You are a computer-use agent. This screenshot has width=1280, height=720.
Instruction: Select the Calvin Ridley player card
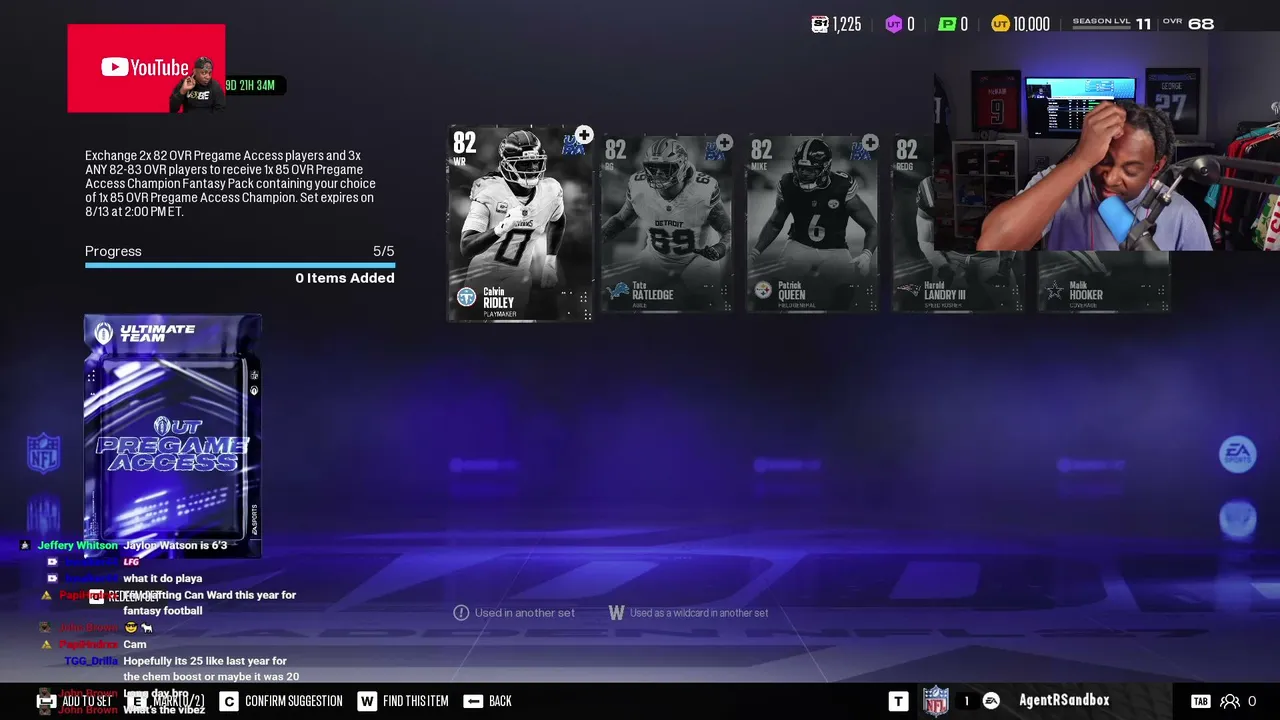pyautogui.click(x=520, y=224)
